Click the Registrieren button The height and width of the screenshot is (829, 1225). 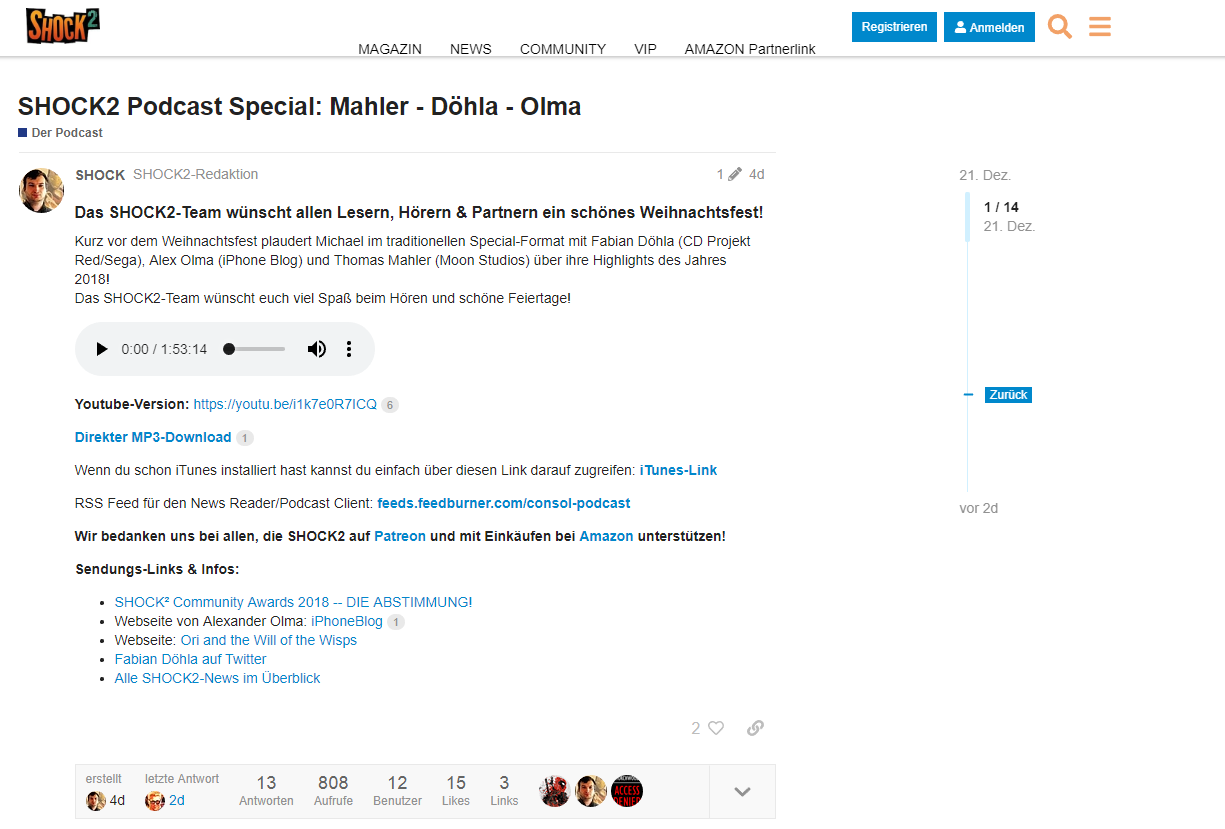pos(894,27)
